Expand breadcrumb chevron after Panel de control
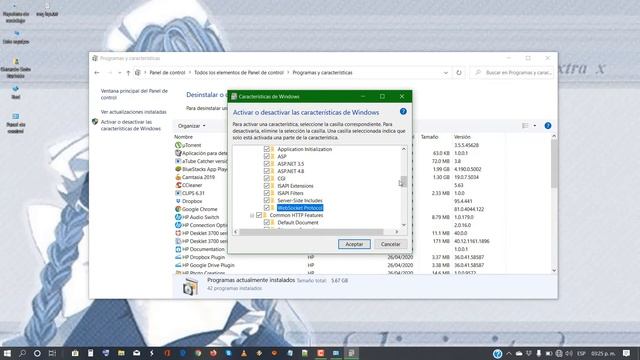Viewport: 640px width, 360px height. tap(190, 73)
